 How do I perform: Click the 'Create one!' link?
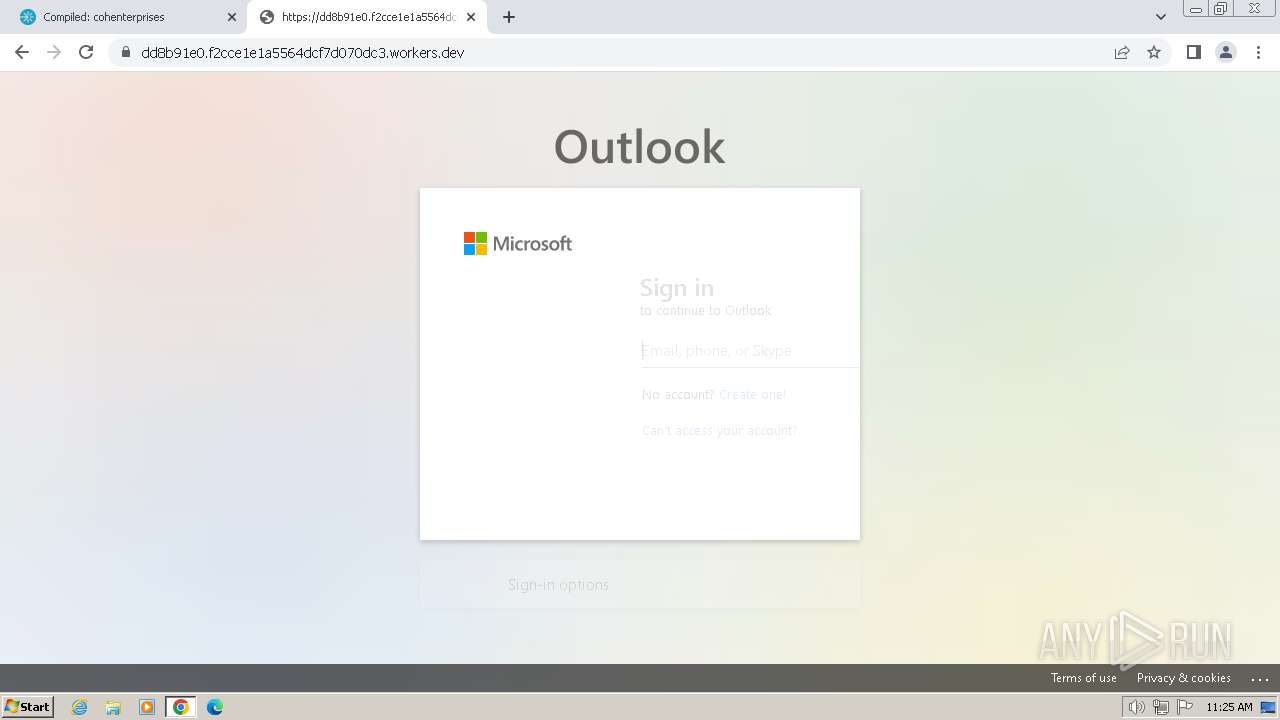[752, 395]
